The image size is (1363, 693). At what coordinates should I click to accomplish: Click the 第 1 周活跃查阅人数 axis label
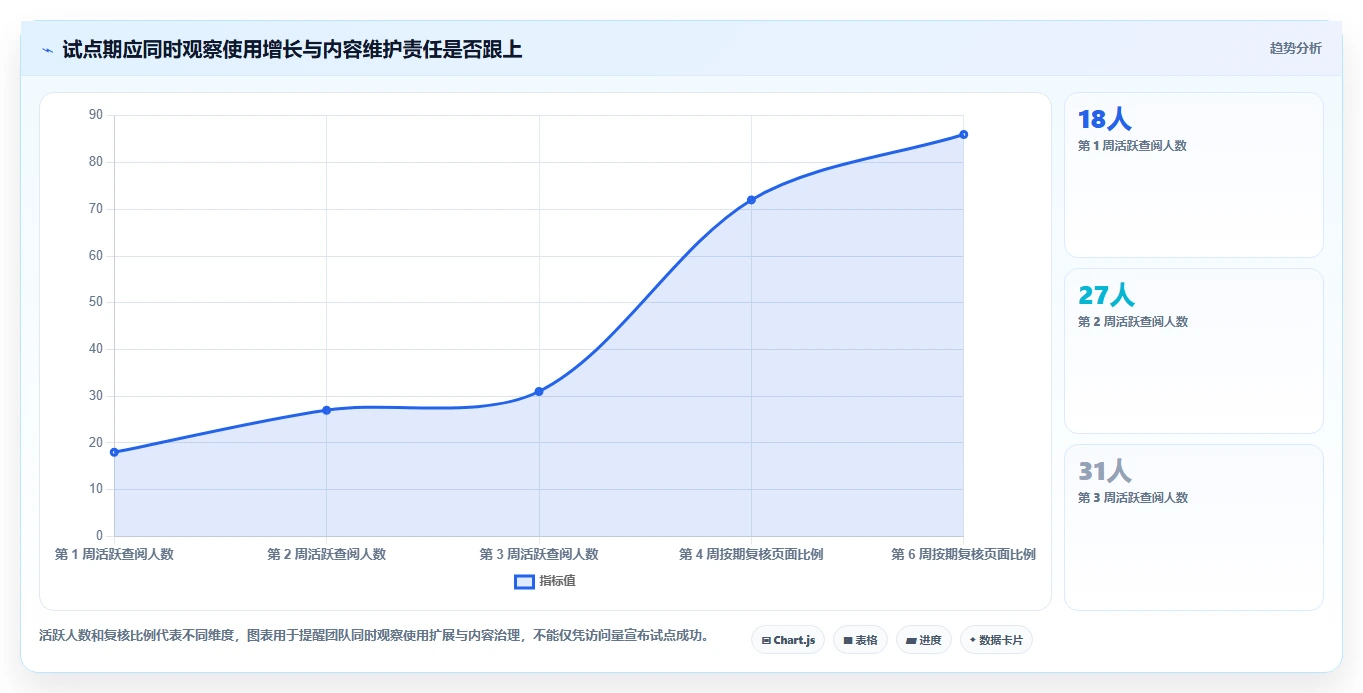(114, 554)
